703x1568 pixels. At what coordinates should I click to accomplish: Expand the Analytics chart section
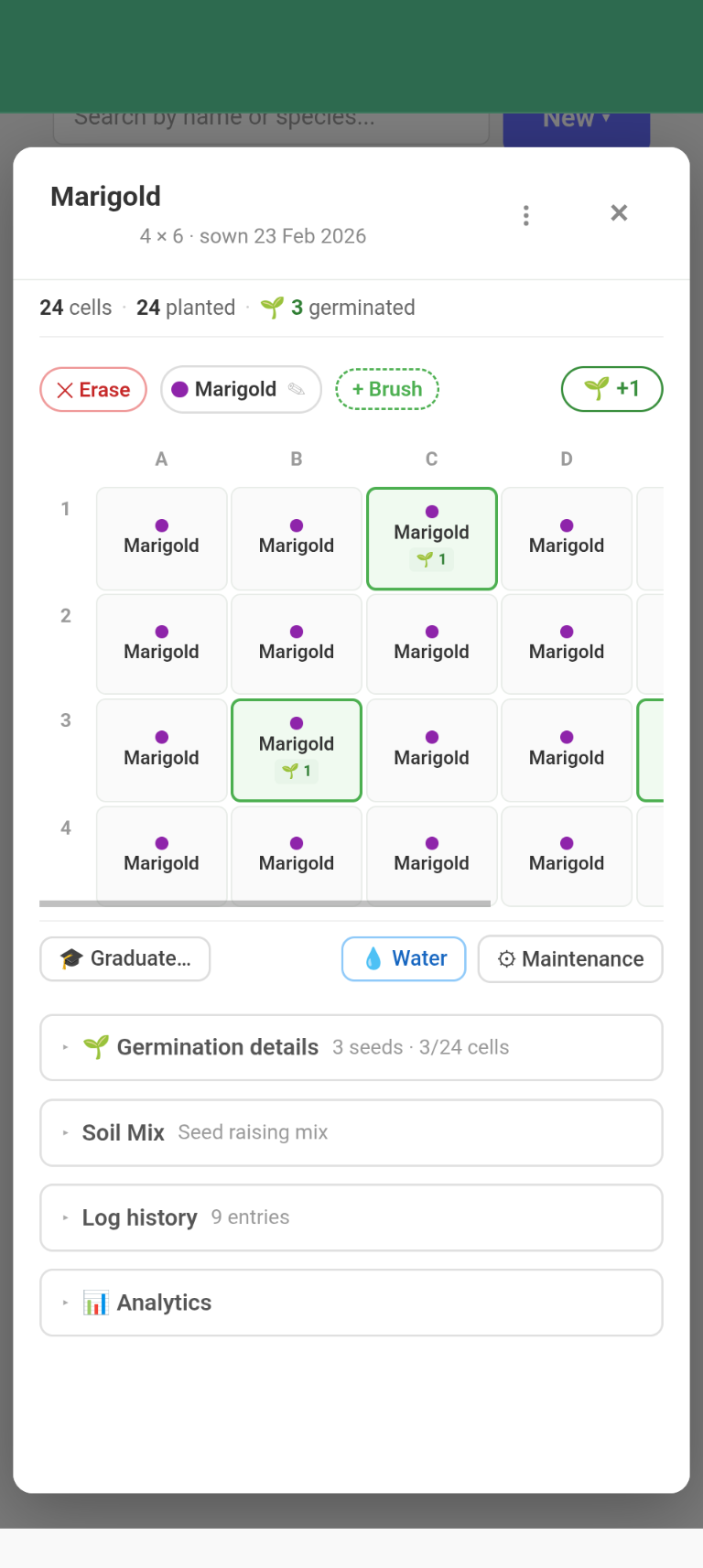351,1303
